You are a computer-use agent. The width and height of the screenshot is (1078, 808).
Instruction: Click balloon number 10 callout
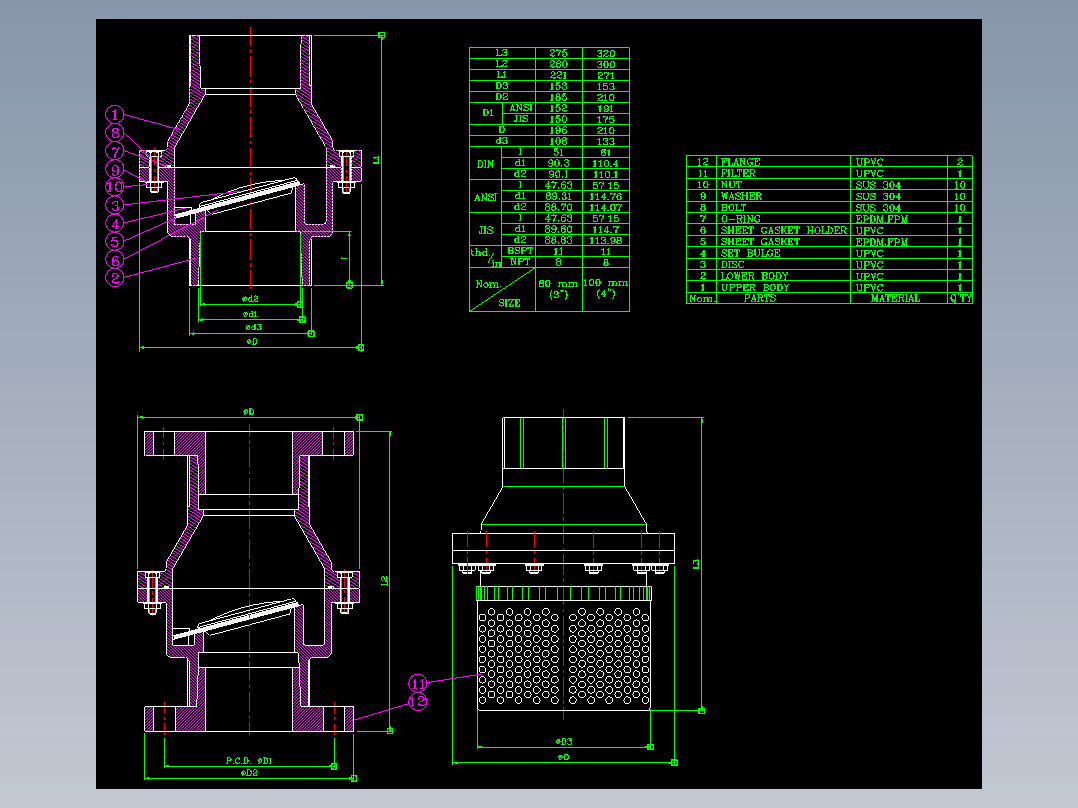point(115,187)
